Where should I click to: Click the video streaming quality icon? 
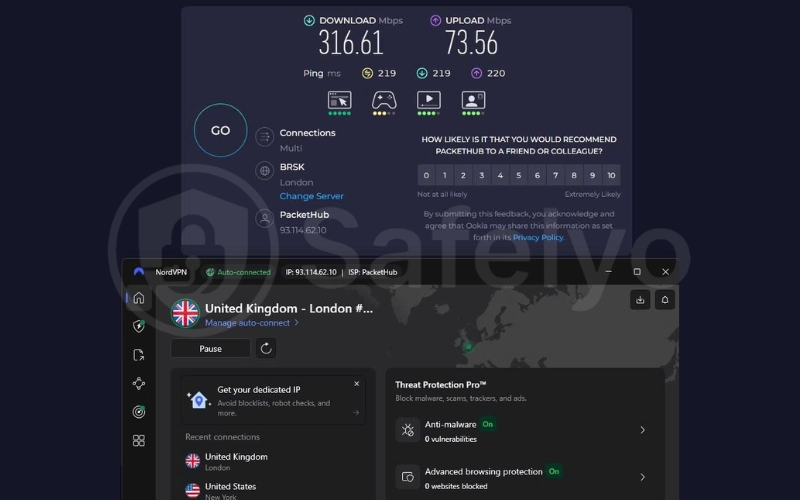coord(429,101)
